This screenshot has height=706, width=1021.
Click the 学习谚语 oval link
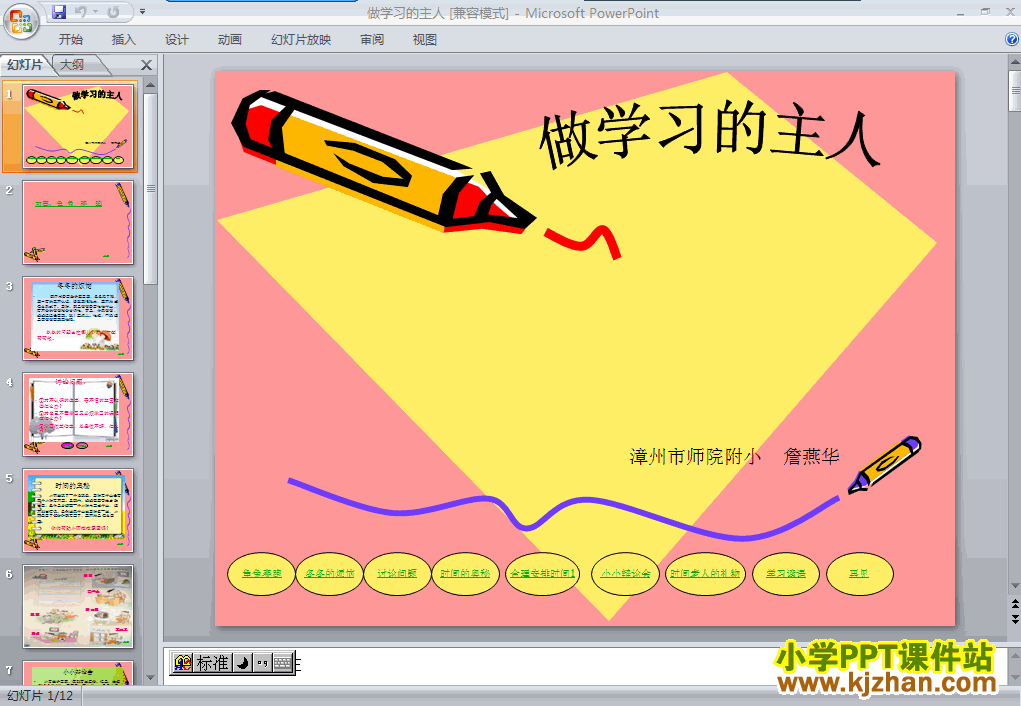(x=786, y=574)
